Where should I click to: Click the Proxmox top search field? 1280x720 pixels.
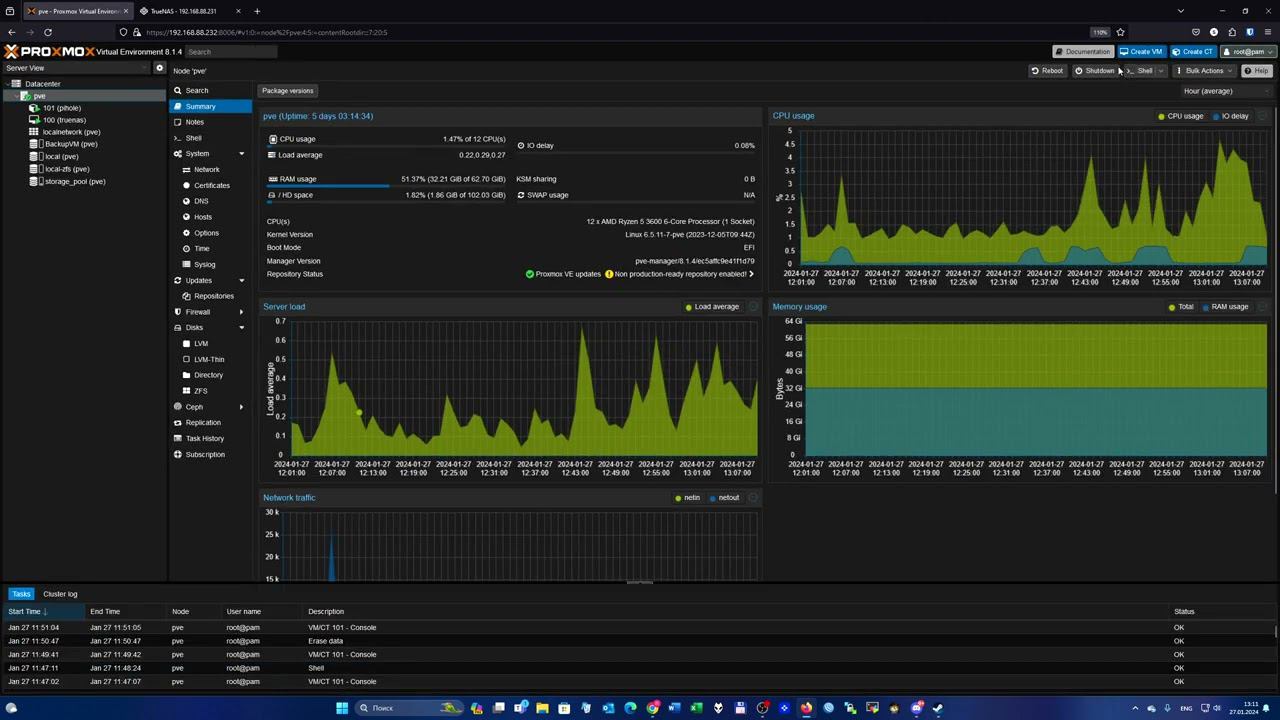pyautogui.click(x=230, y=52)
